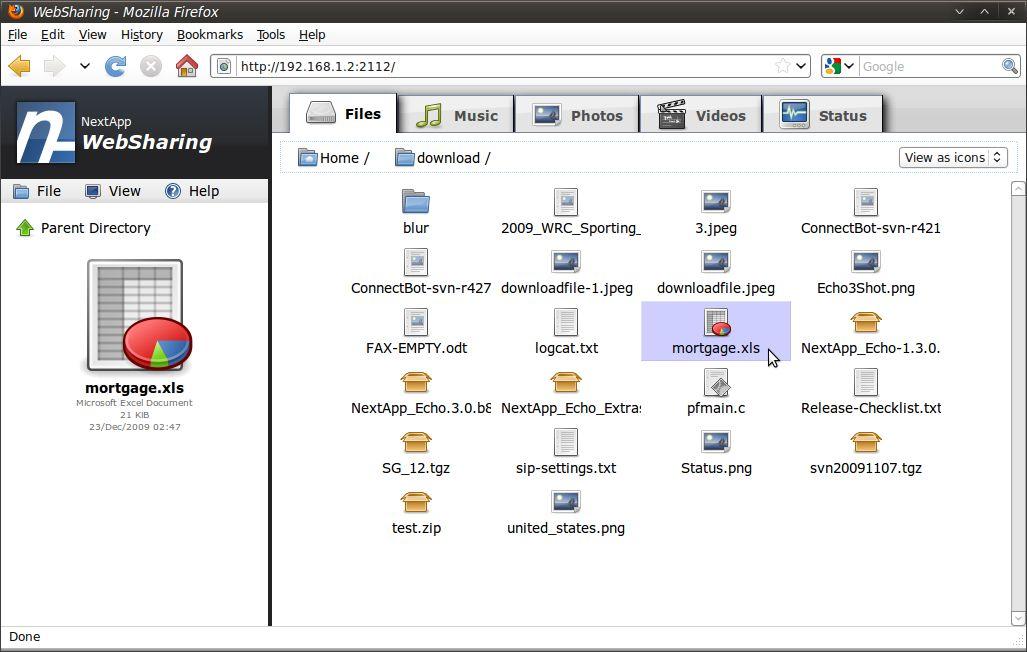Switch to the Photos tab
Viewport: 1027px width, 652px height.
[577, 115]
